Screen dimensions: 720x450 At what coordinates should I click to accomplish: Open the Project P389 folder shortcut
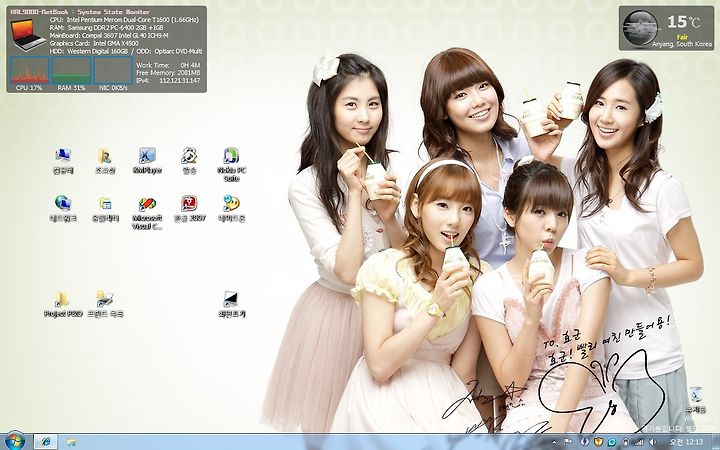coord(63,304)
